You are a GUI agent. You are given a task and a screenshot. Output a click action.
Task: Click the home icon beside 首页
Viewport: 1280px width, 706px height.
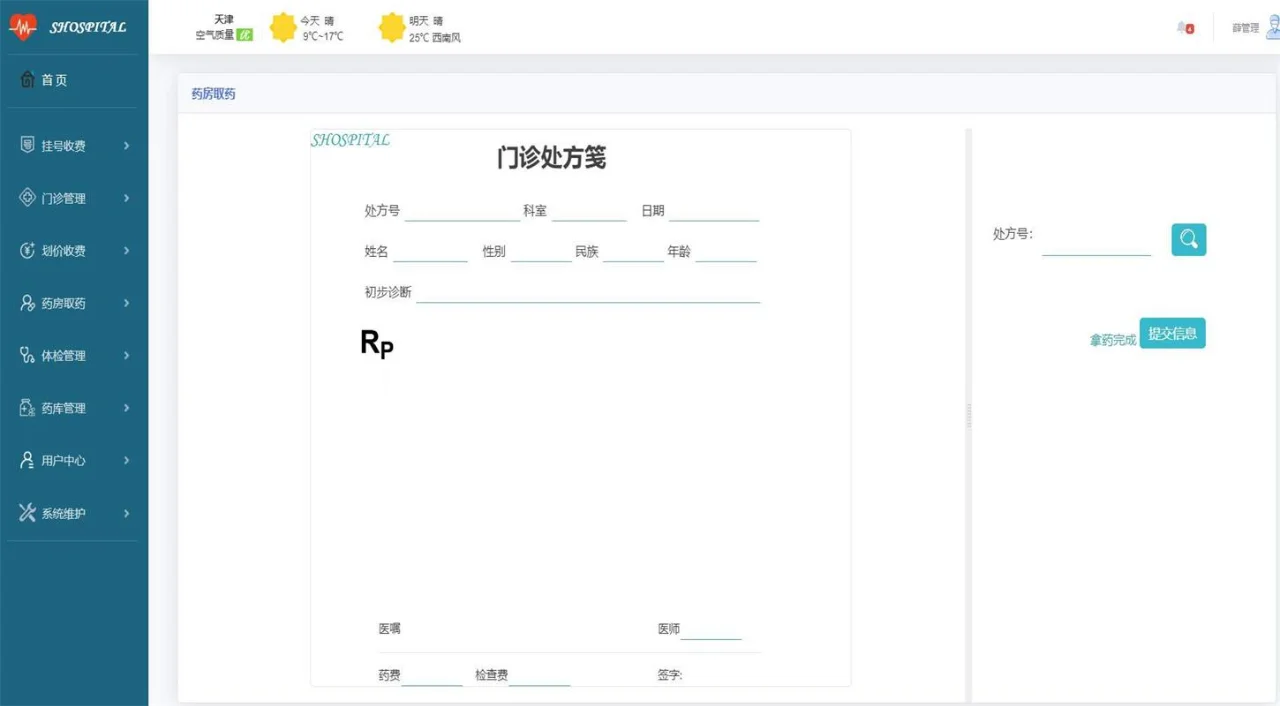point(28,80)
